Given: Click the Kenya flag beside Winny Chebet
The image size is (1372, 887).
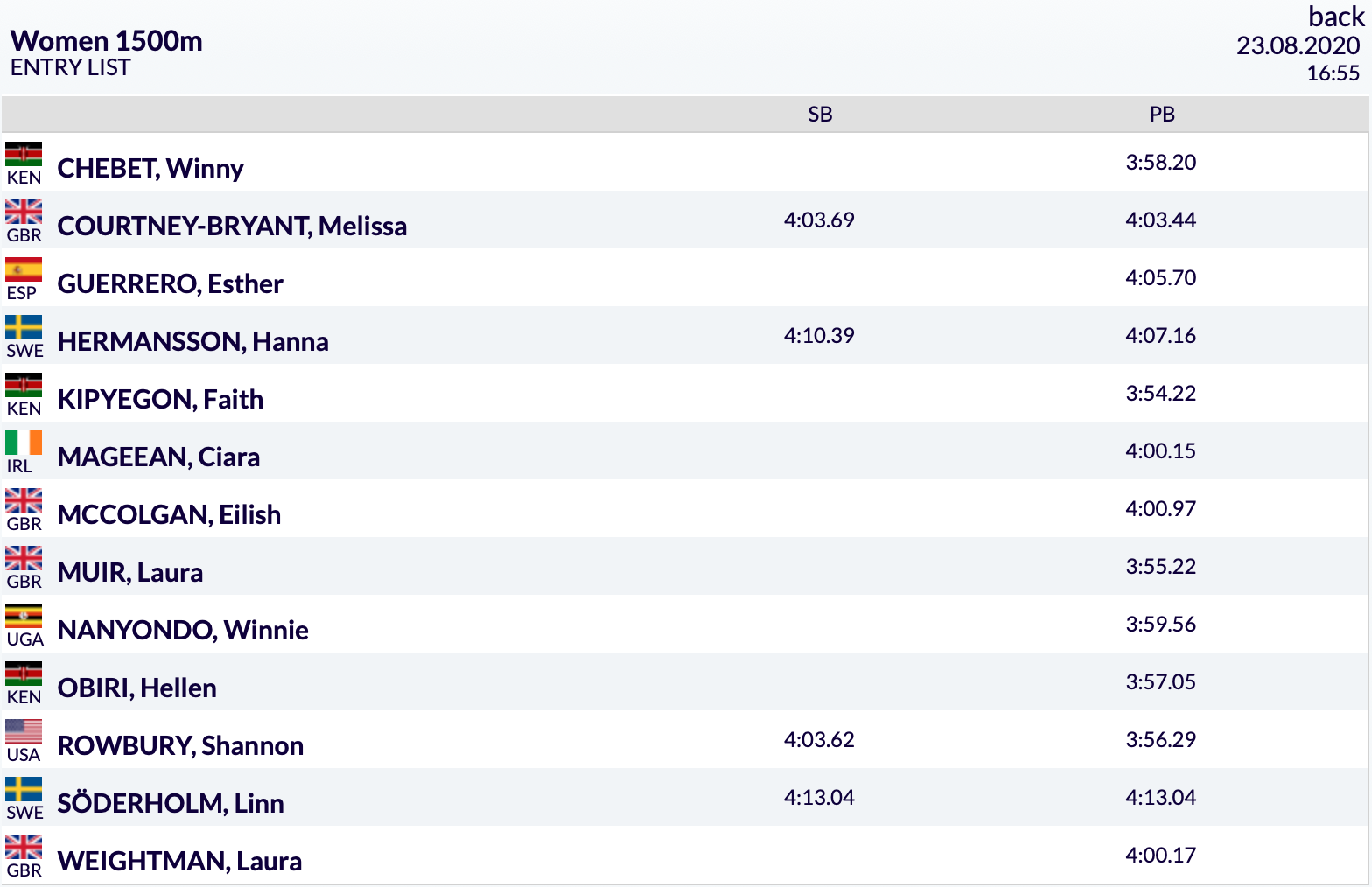Looking at the screenshot, I should pyautogui.click(x=24, y=154).
